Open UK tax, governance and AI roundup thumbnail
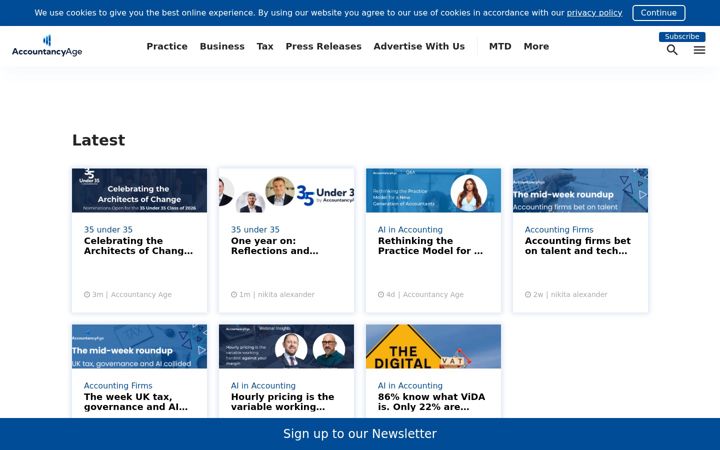 coord(140,346)
